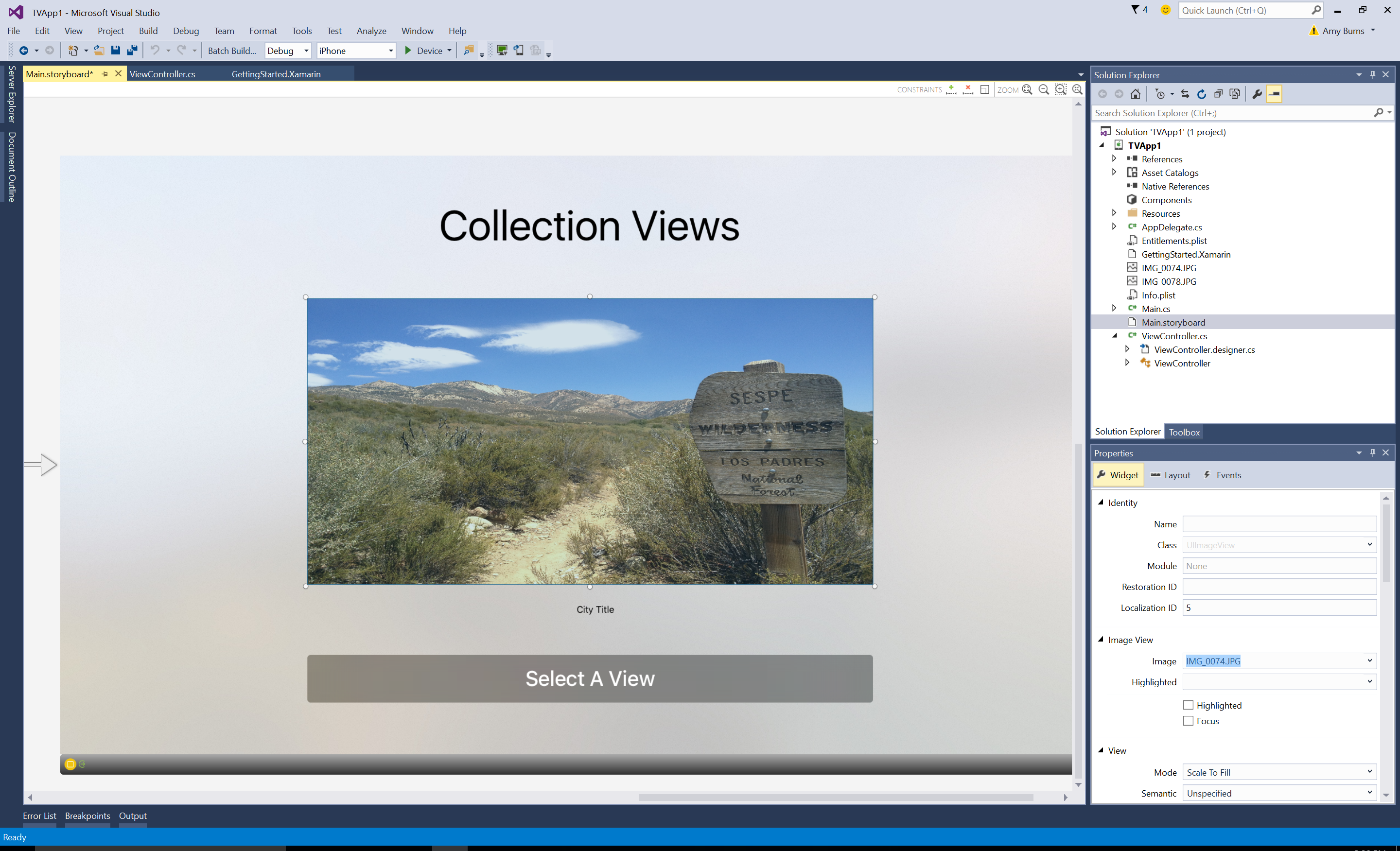Viewport: 1400px width, 851px height.
Task: Zoom in on the storyboard canvas
Action: tap(1060, 90)
